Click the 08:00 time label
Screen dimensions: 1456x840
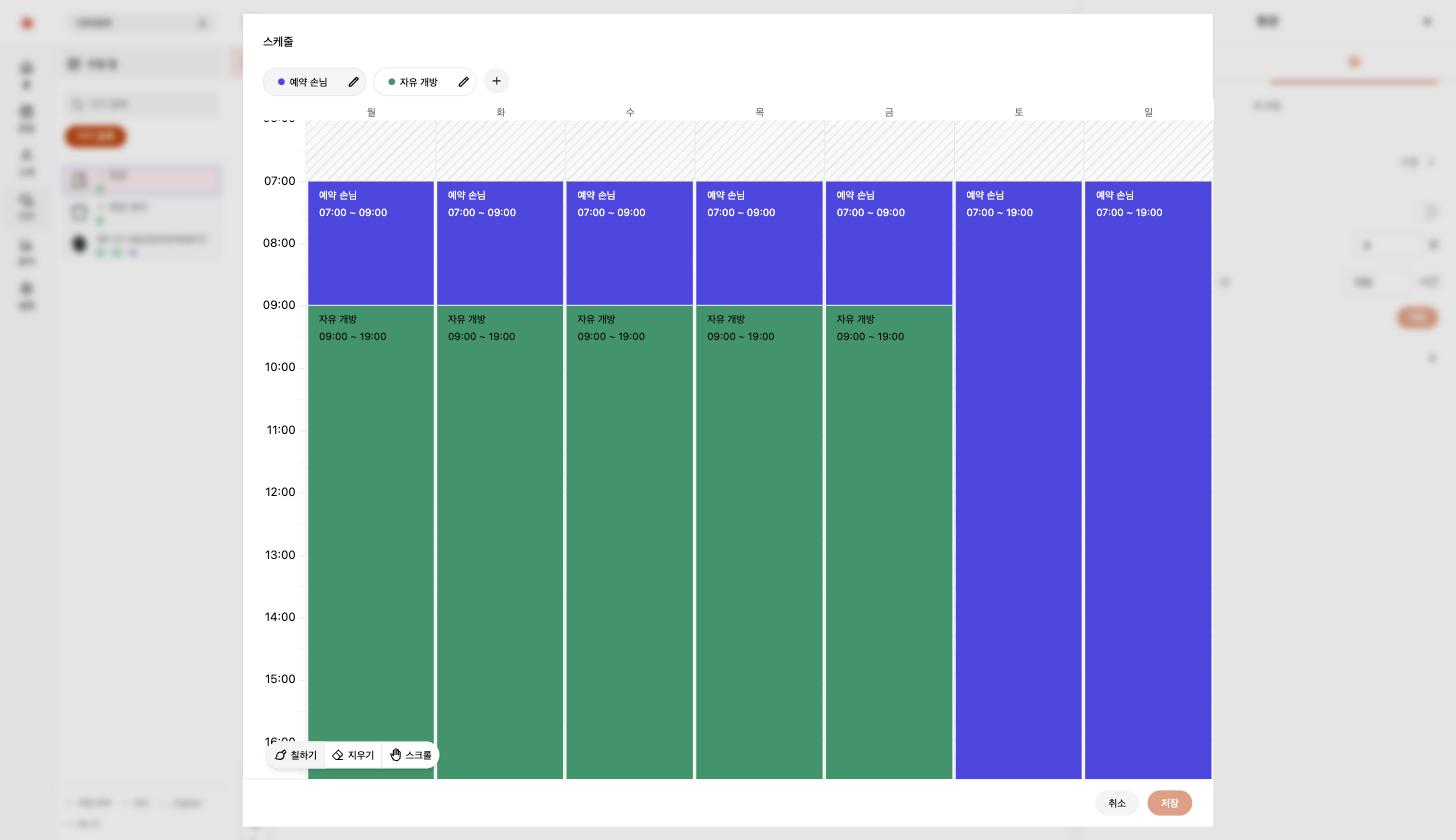[279, 243]
